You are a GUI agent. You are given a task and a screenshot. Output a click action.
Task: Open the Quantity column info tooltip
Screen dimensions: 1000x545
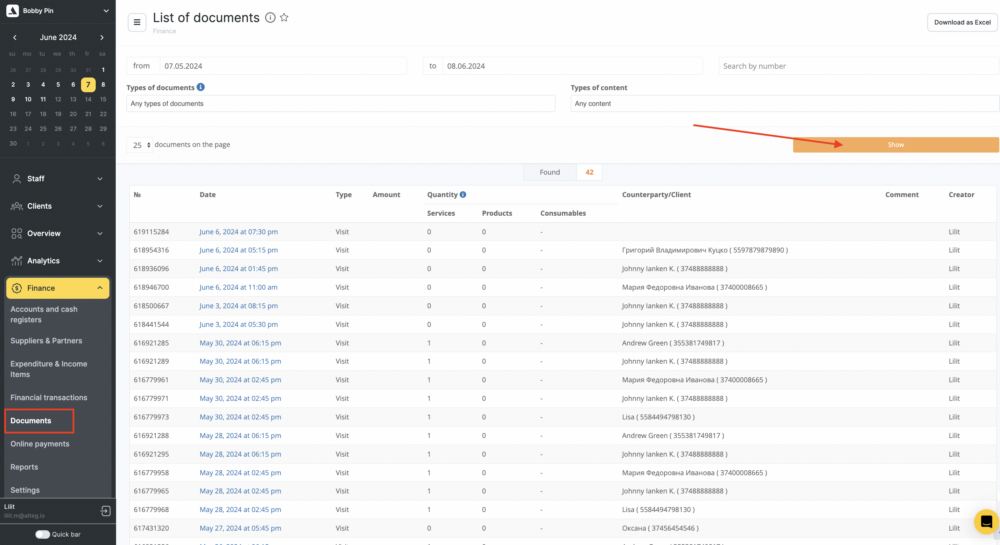pyautogui.click(x=463, y=194)
